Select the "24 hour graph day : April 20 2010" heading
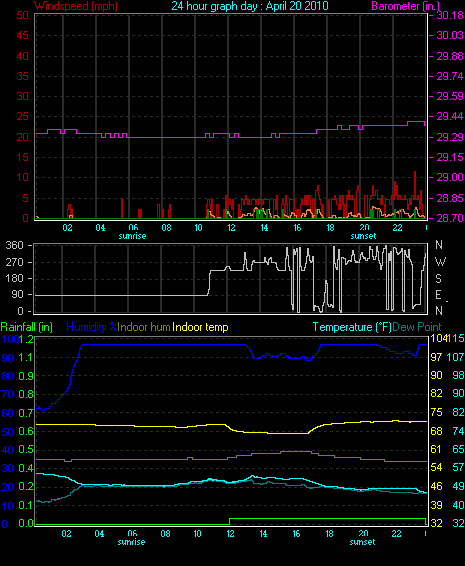The width and height of the screenshot is (465, 566). [x=250, y=6]
